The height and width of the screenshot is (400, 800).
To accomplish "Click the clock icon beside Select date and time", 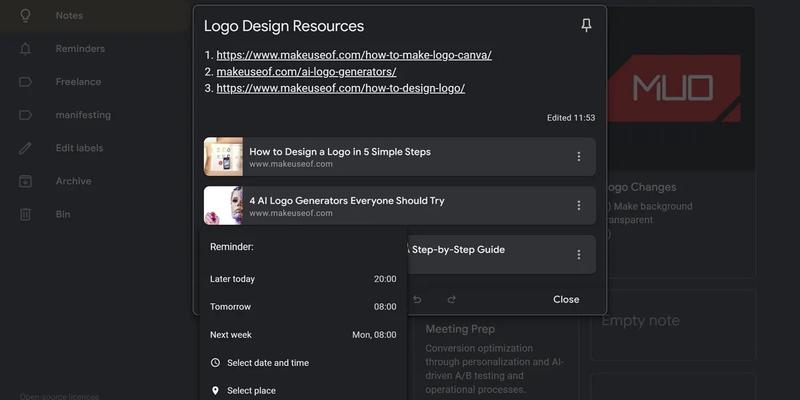I will pyautogui.click(x=215, y=363).
